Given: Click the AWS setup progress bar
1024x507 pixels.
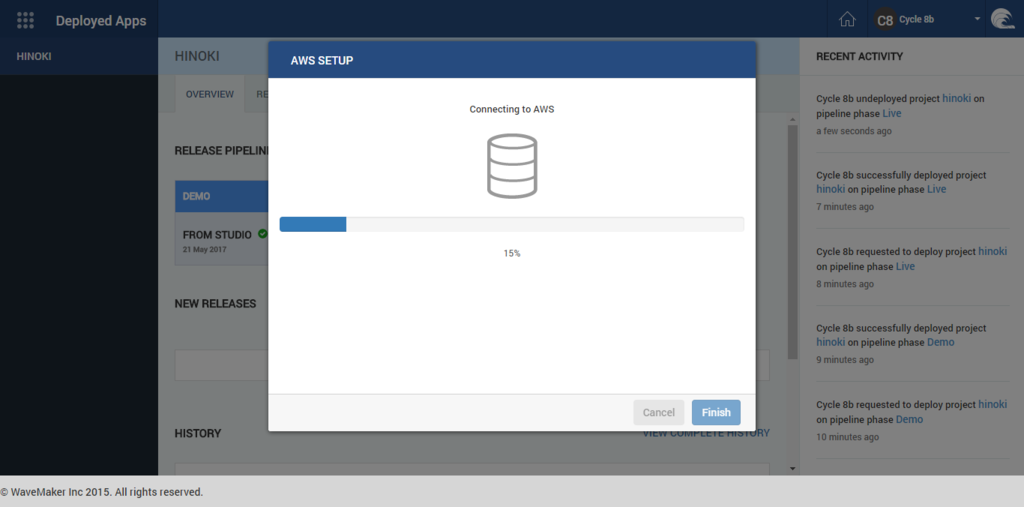Looking at the screenshot, I should coord(512,224).
